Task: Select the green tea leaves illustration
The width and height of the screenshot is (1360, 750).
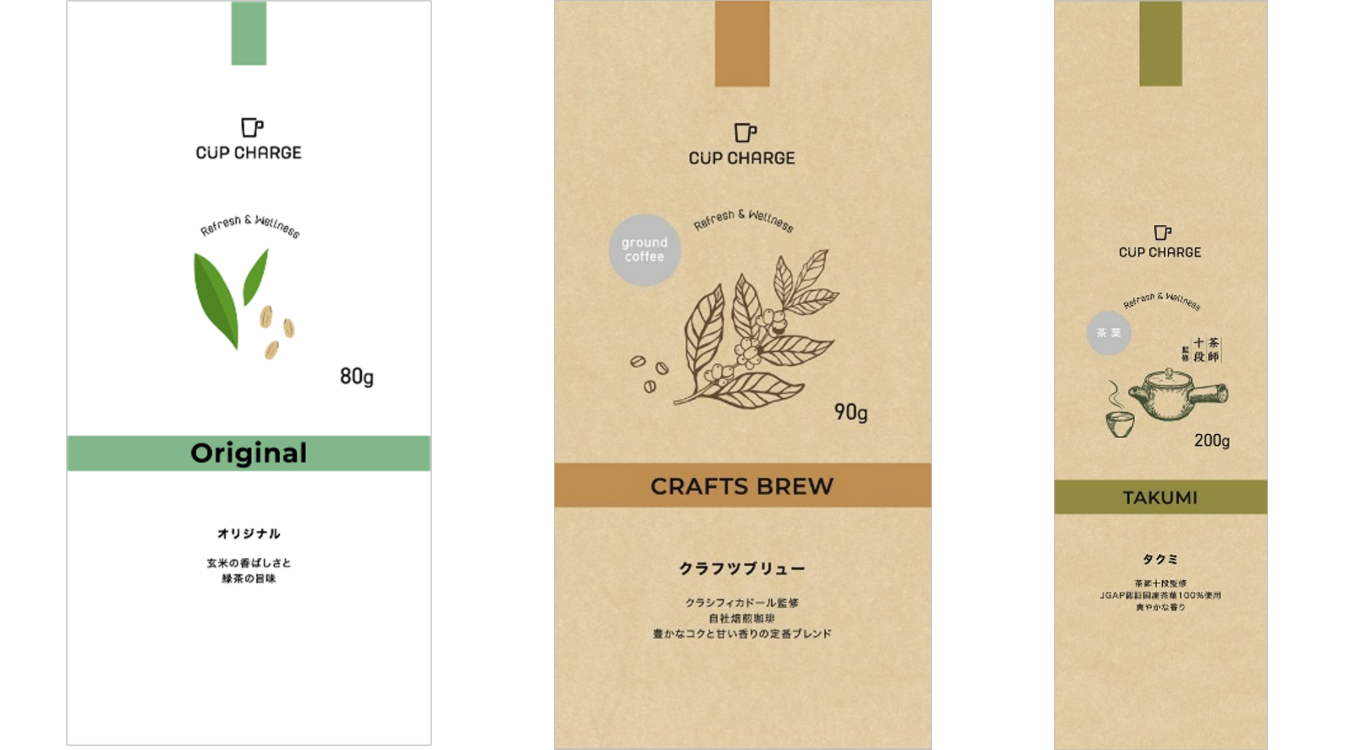Action: point(231,297)
